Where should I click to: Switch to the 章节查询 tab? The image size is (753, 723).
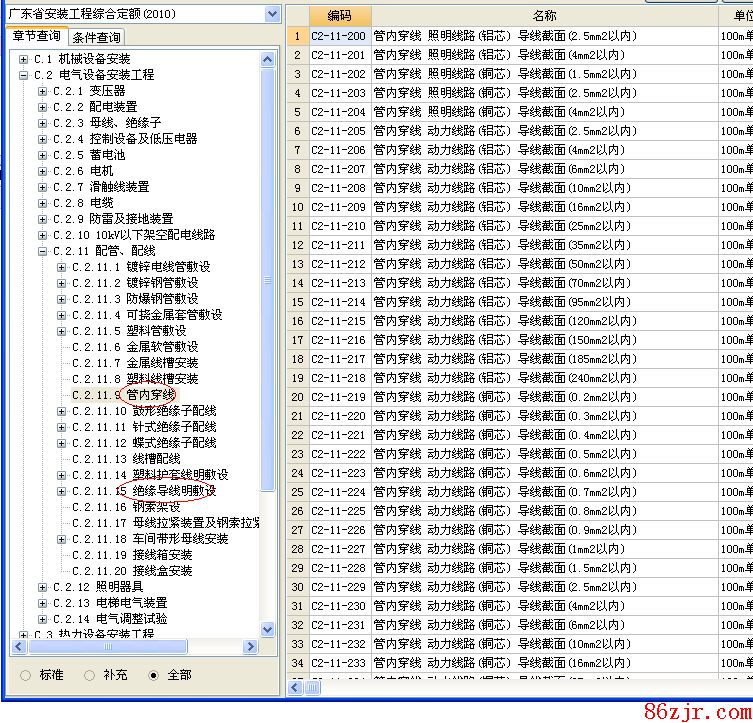point(36,37)
